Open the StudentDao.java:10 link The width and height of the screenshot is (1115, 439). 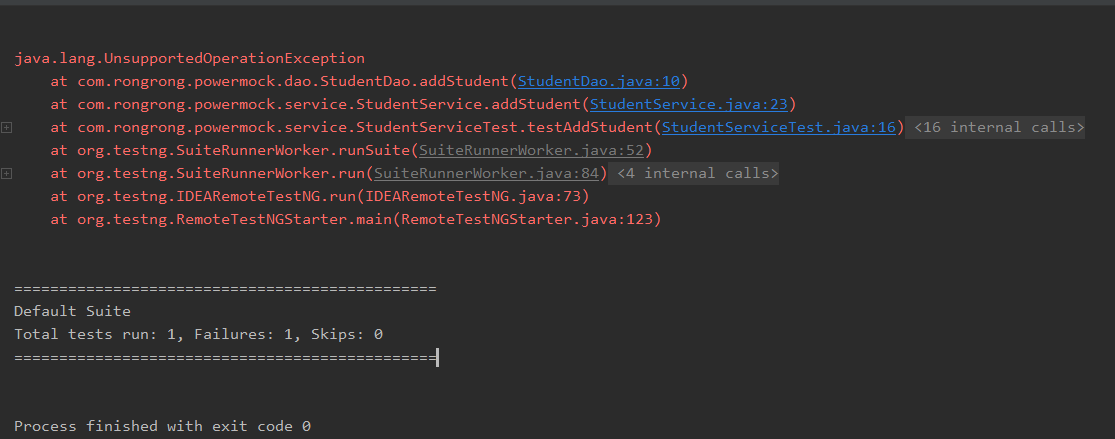pos(598,81)
